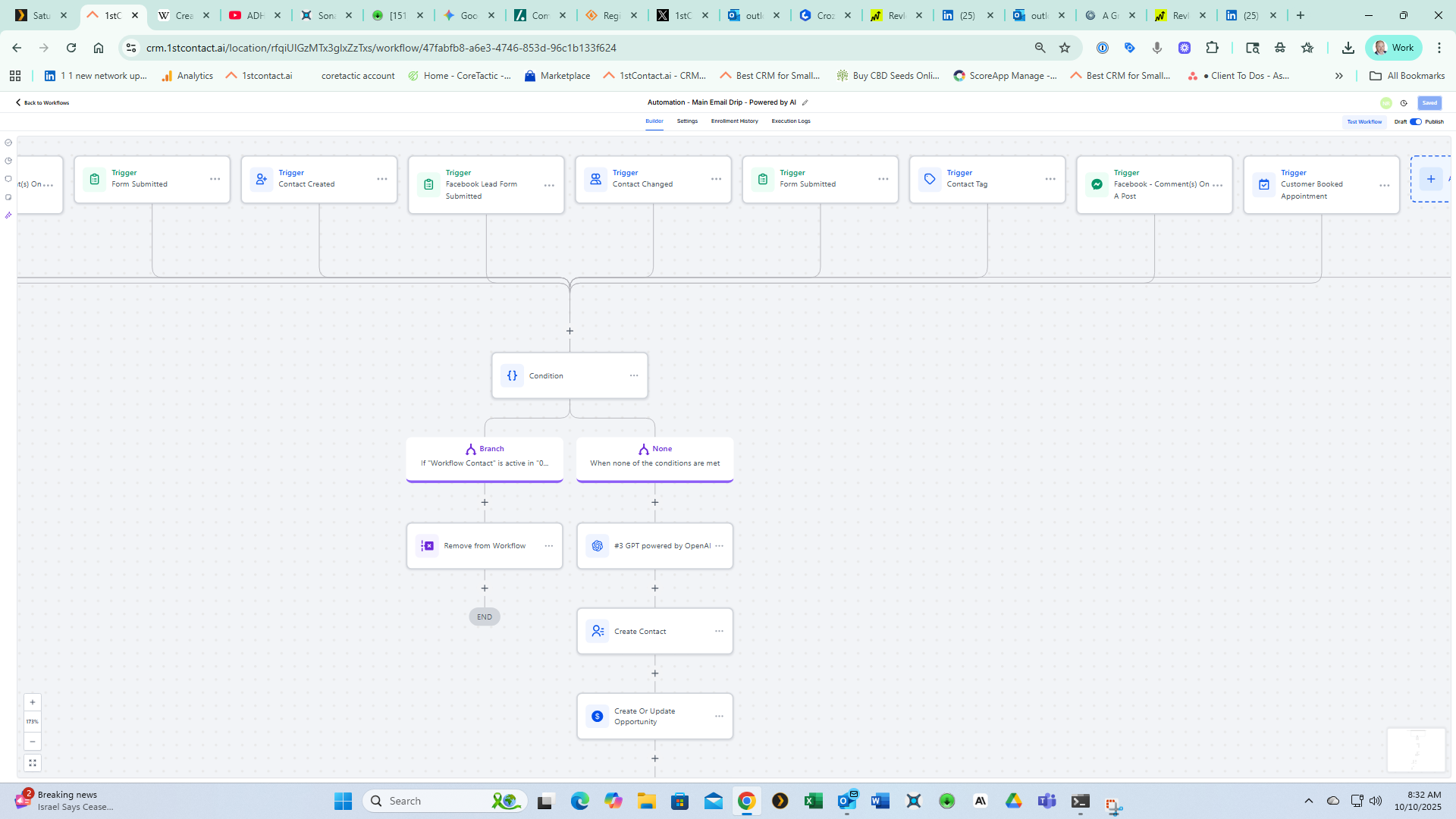Click the Contact Tag trigger tag icon

(x=930, y=179)
